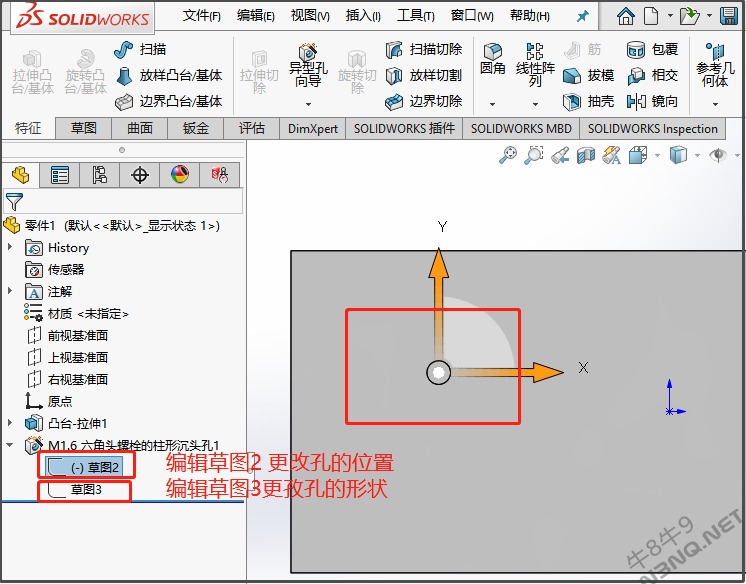Expand the 注解 annotations node
The width and height of the screenshot is (746, 584).
(10, 290)
